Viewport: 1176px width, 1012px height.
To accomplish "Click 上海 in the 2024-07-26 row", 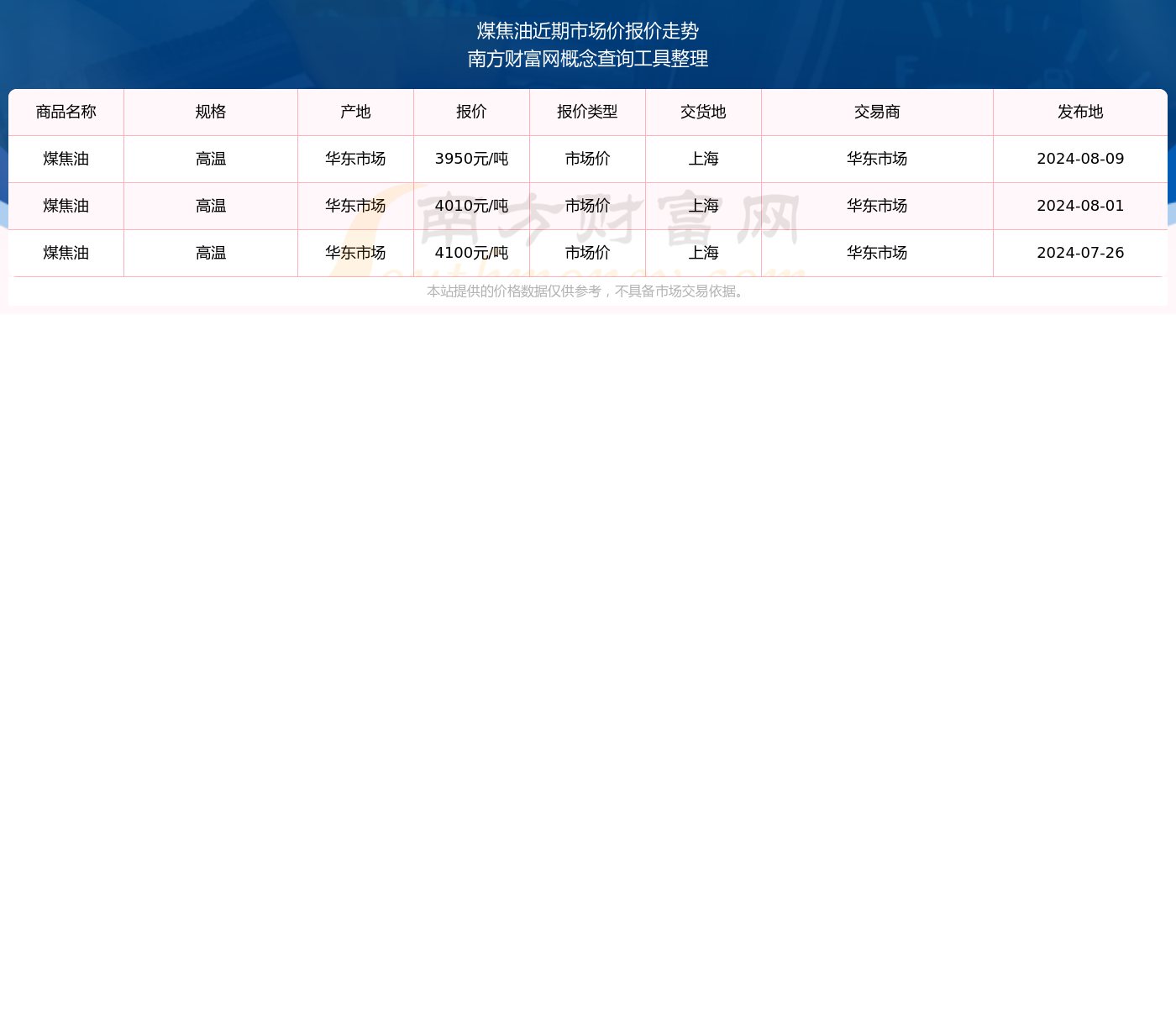I will coord(703,254).
